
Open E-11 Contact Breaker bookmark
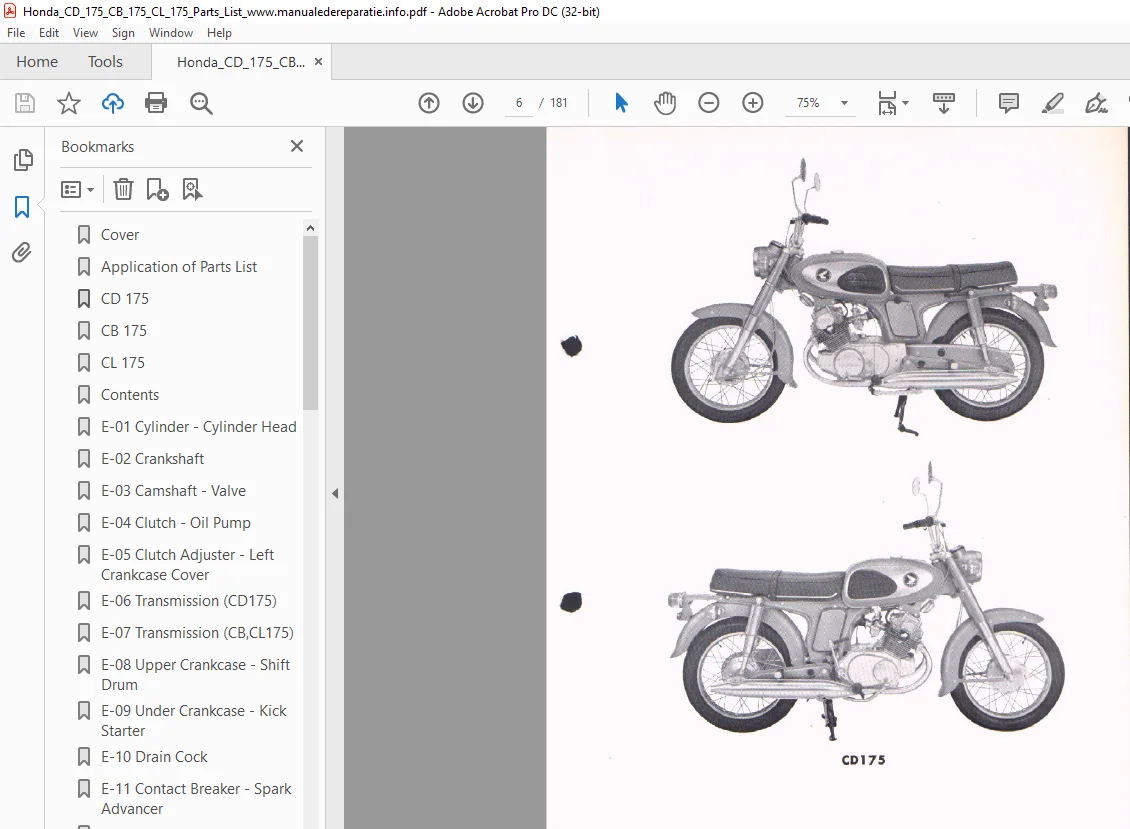pos(196,799)
